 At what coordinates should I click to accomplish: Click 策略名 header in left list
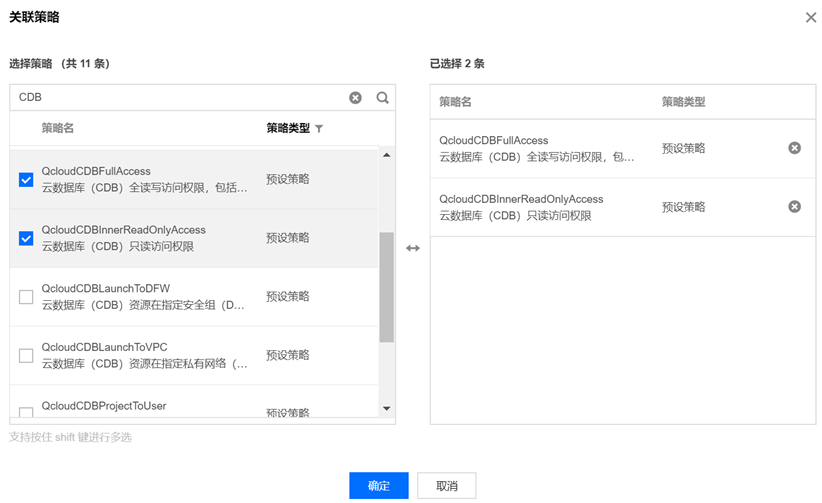tap(58, 128)
